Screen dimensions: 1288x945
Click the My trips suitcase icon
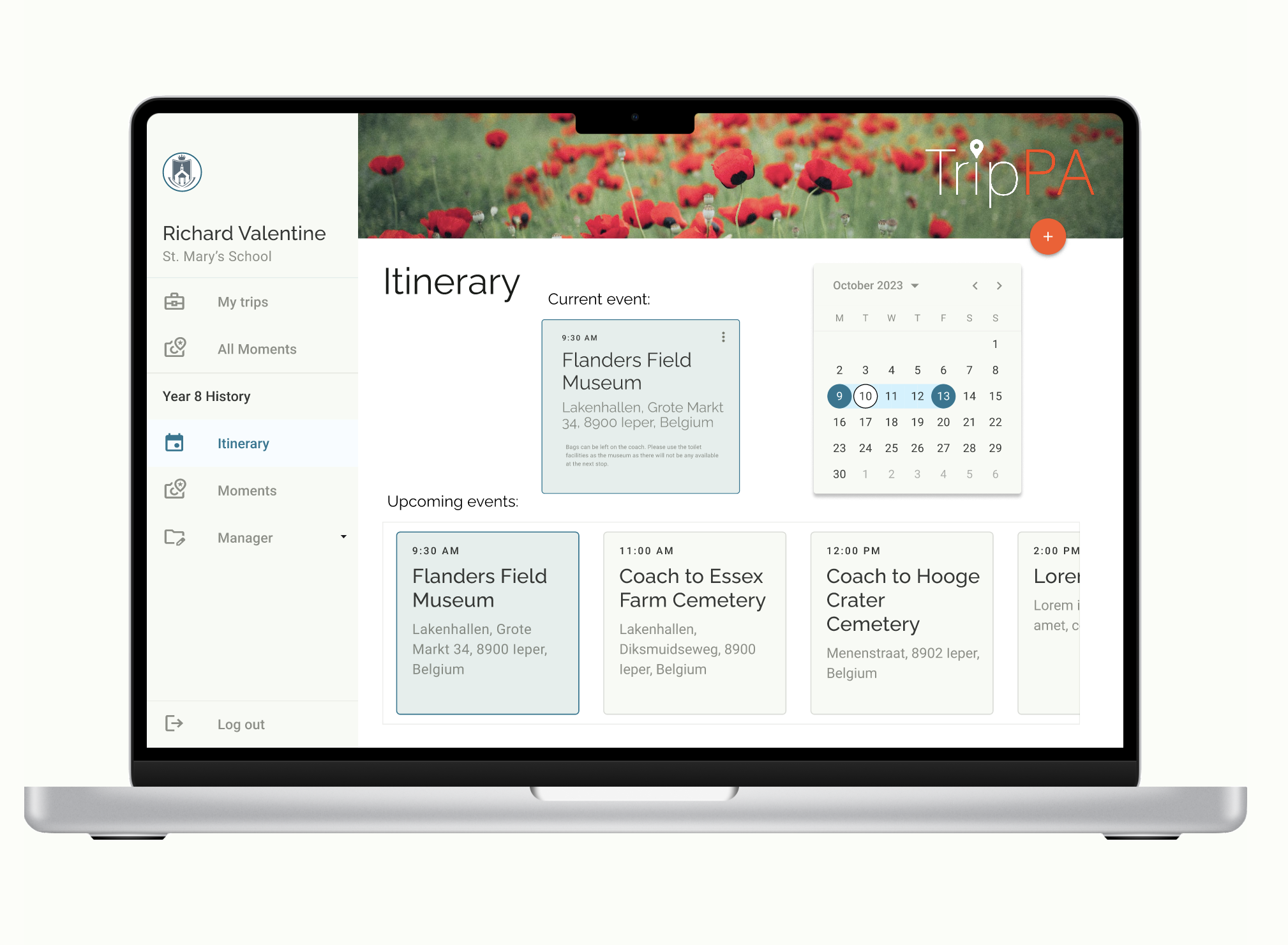(x=174, y=301)
